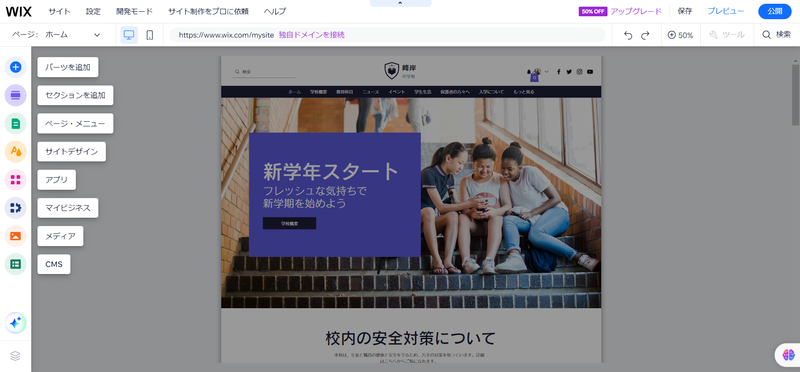Click the blue 公開 publish button
The width and height of the screenshot is (800, 372).
tap(774, 11)
